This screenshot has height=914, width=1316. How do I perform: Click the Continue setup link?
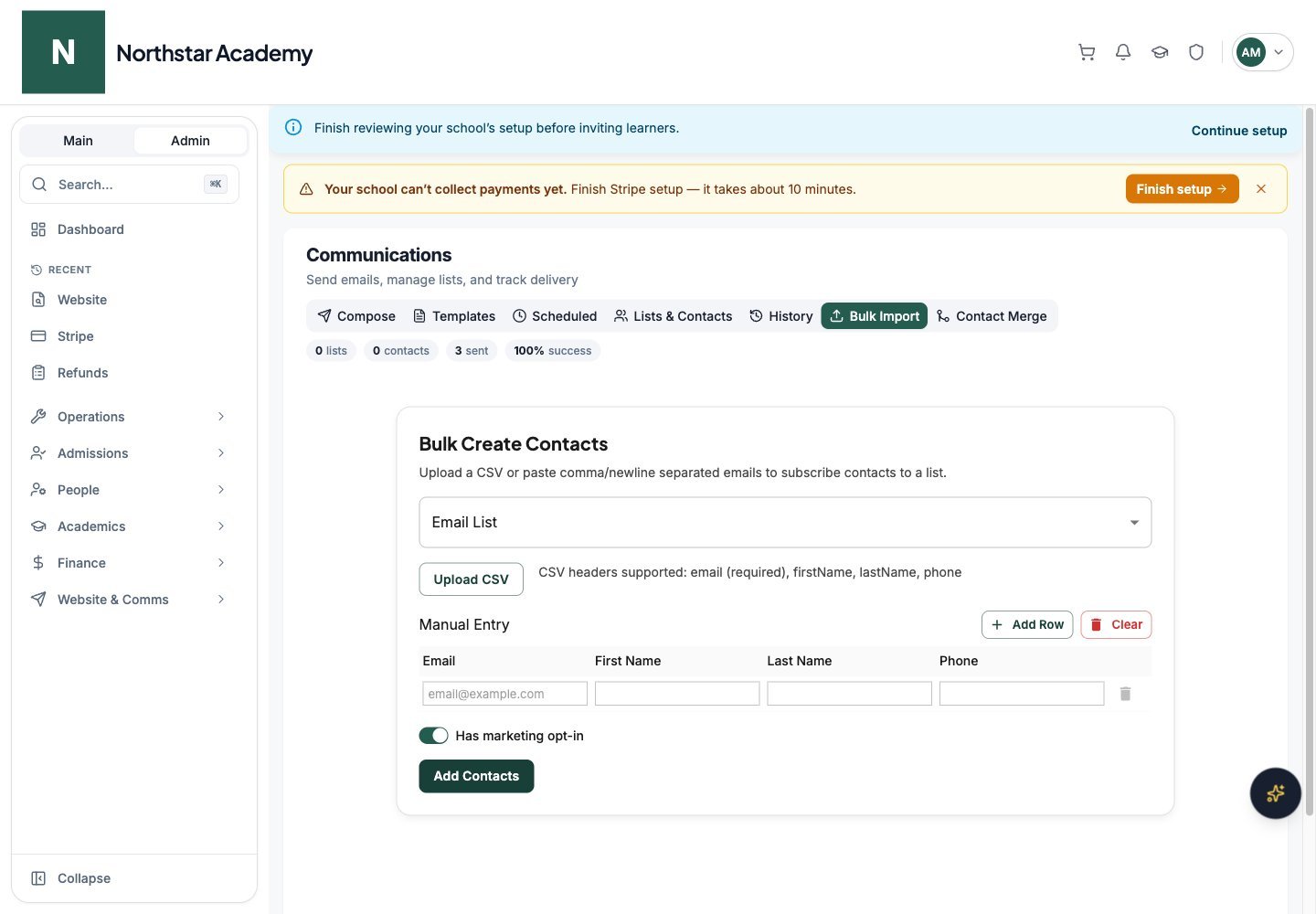coord(1239,131)
